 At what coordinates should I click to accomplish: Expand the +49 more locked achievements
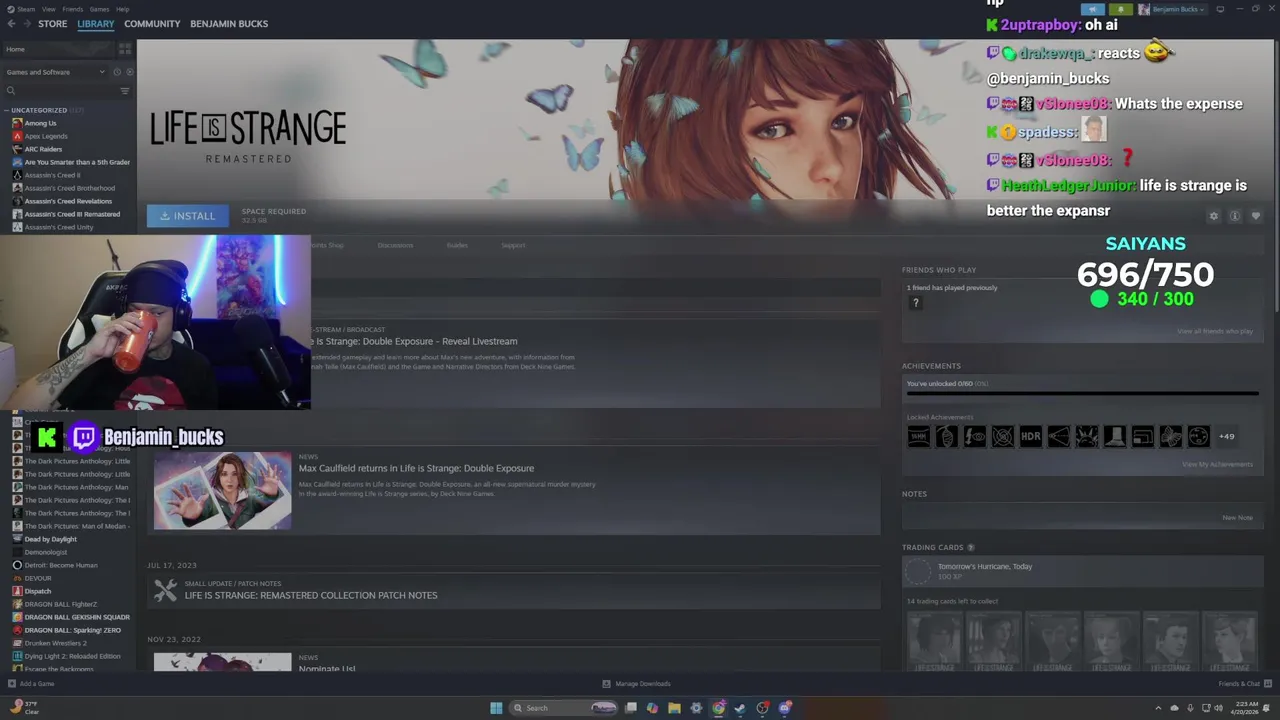[1226, 436]
